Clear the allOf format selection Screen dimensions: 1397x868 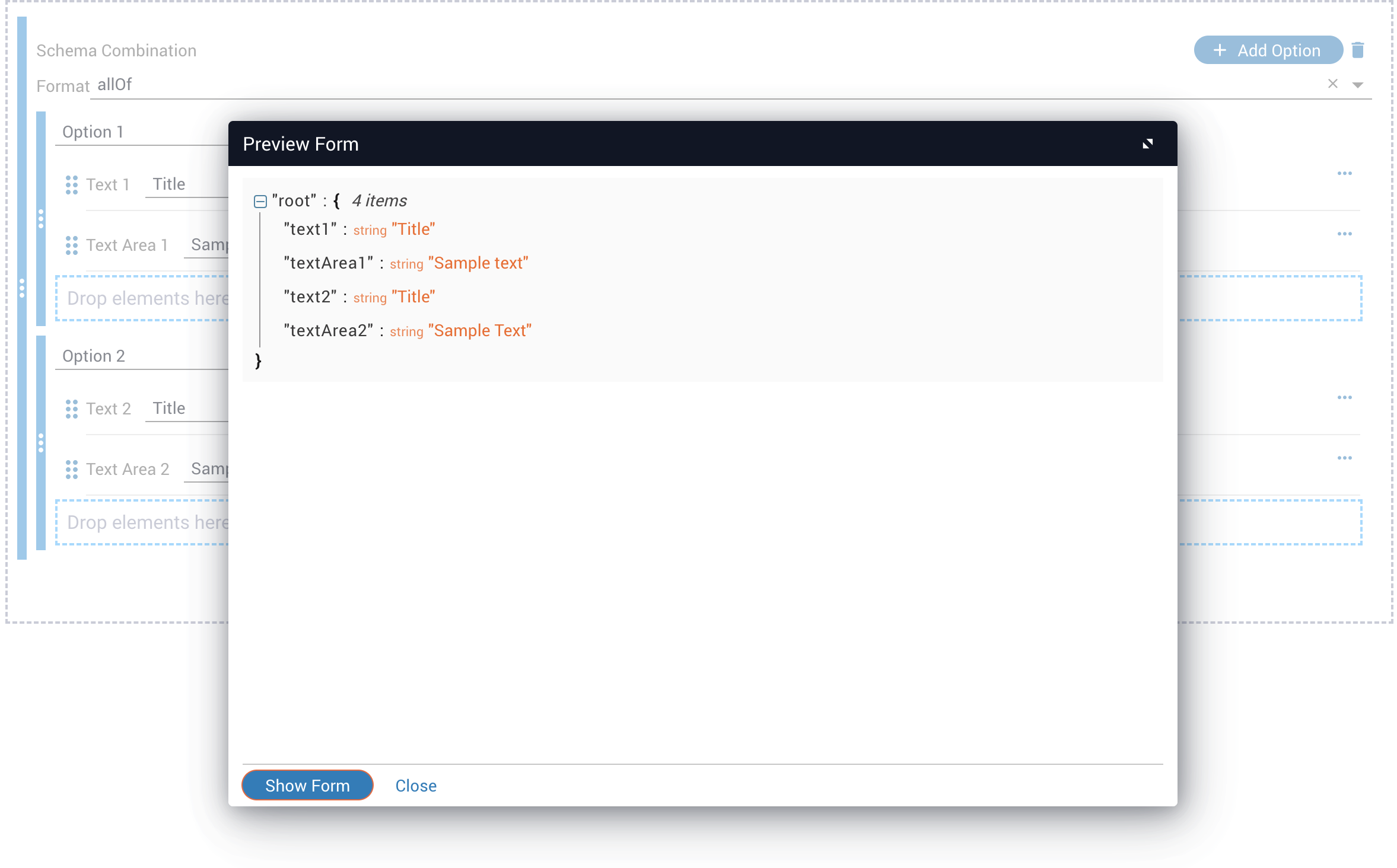tap(1332, 84)
